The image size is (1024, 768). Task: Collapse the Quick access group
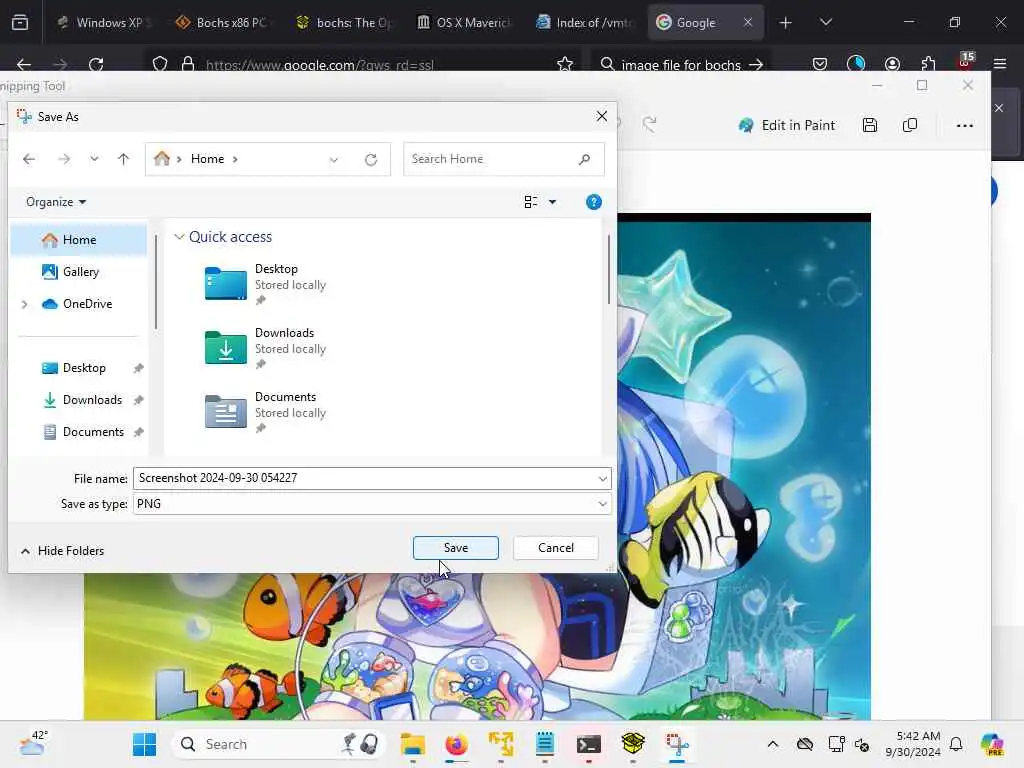pyautogui.click(x=179, y=237)
